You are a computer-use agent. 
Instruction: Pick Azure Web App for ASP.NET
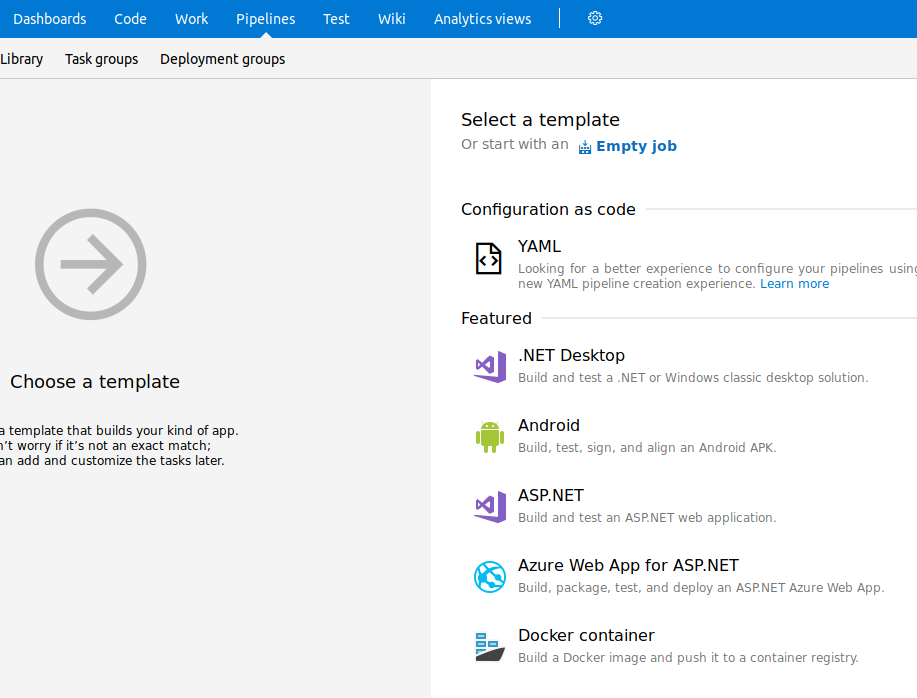[628, 565]
